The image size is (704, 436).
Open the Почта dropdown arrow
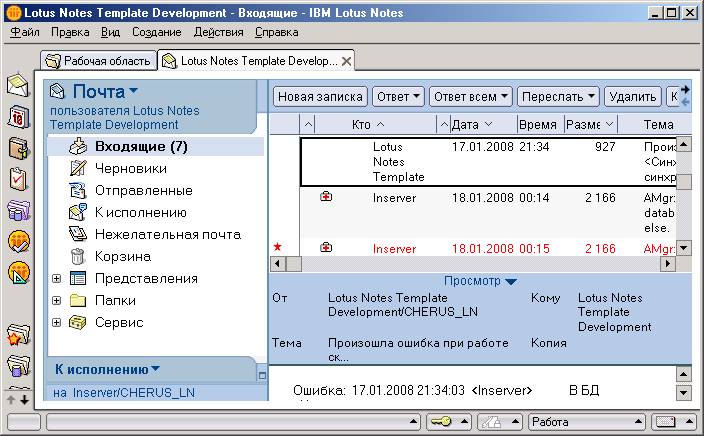[134, 91]
